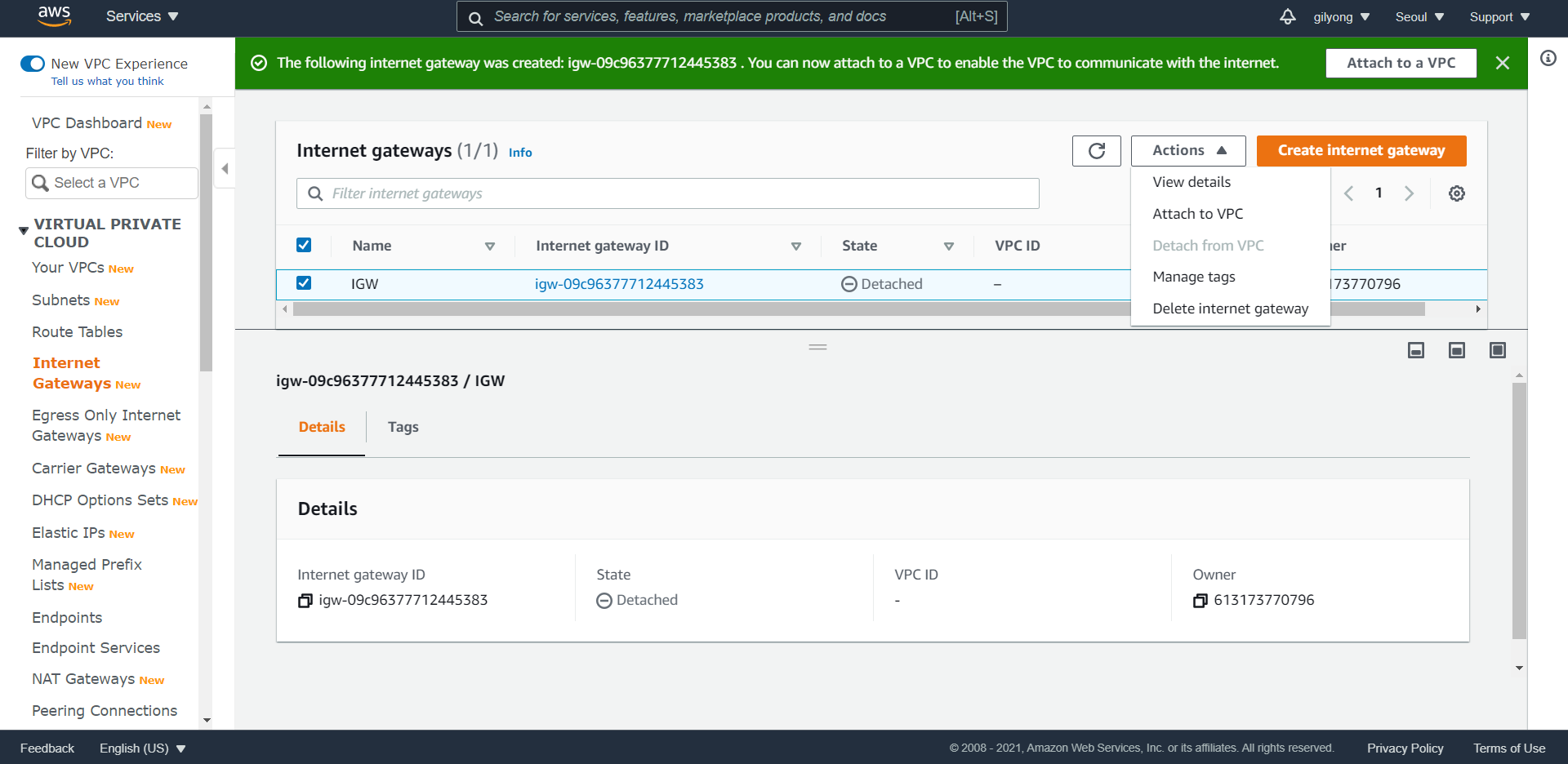
Task: Focus the Filter internet gateways field
Action: point(667,193)
